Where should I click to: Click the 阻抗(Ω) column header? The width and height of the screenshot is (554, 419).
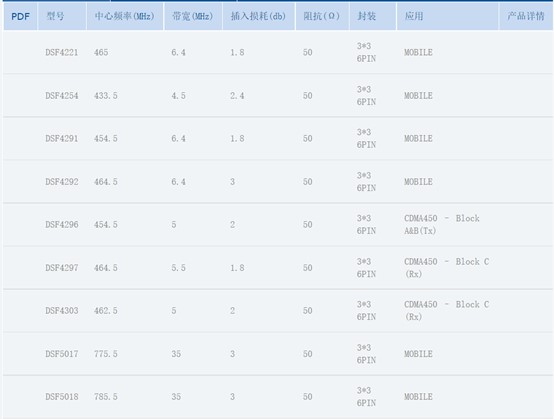[x=322, y=16]
